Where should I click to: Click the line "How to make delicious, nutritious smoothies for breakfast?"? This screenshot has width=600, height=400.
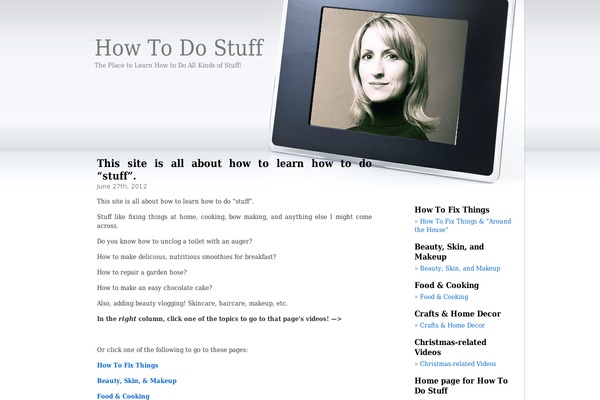pyautogui.click(x=186, y=257)
